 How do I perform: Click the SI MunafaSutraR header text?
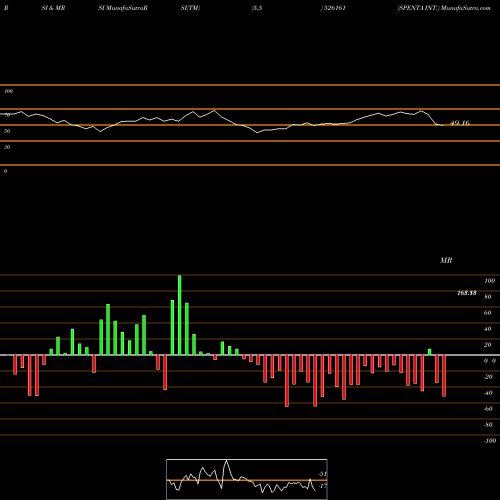click(123, 8)
